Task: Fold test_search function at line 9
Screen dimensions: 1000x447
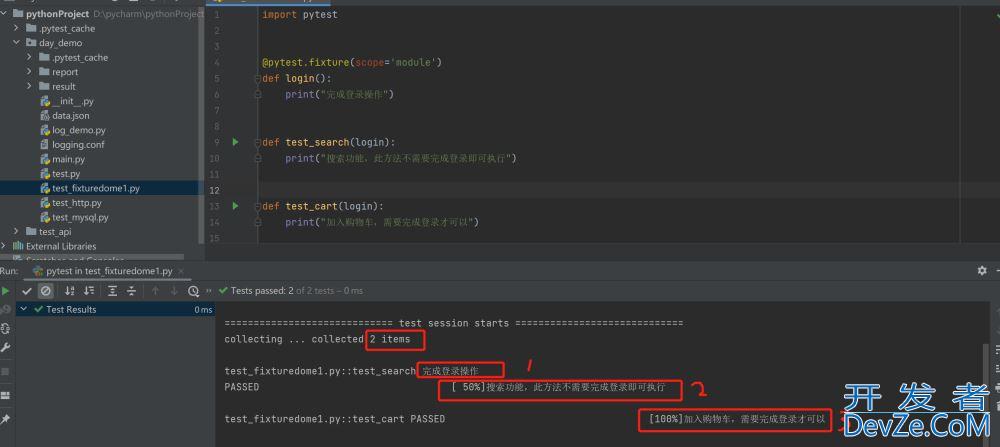Action: 258,142
